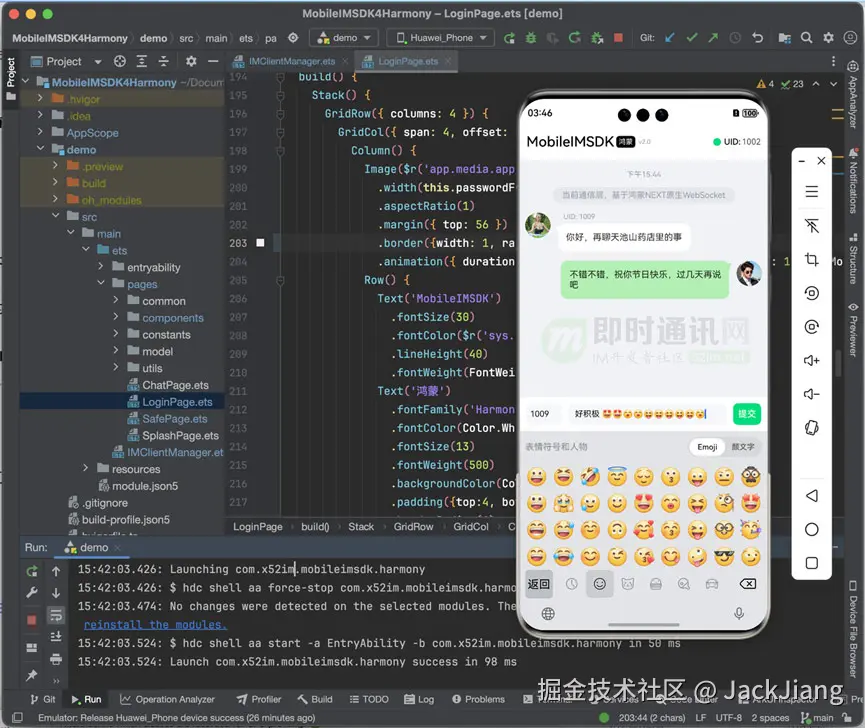The height and width of the screenshot is (728, 865).
Task: Open the main Git branch widget
Action: (x=818, y=718)
